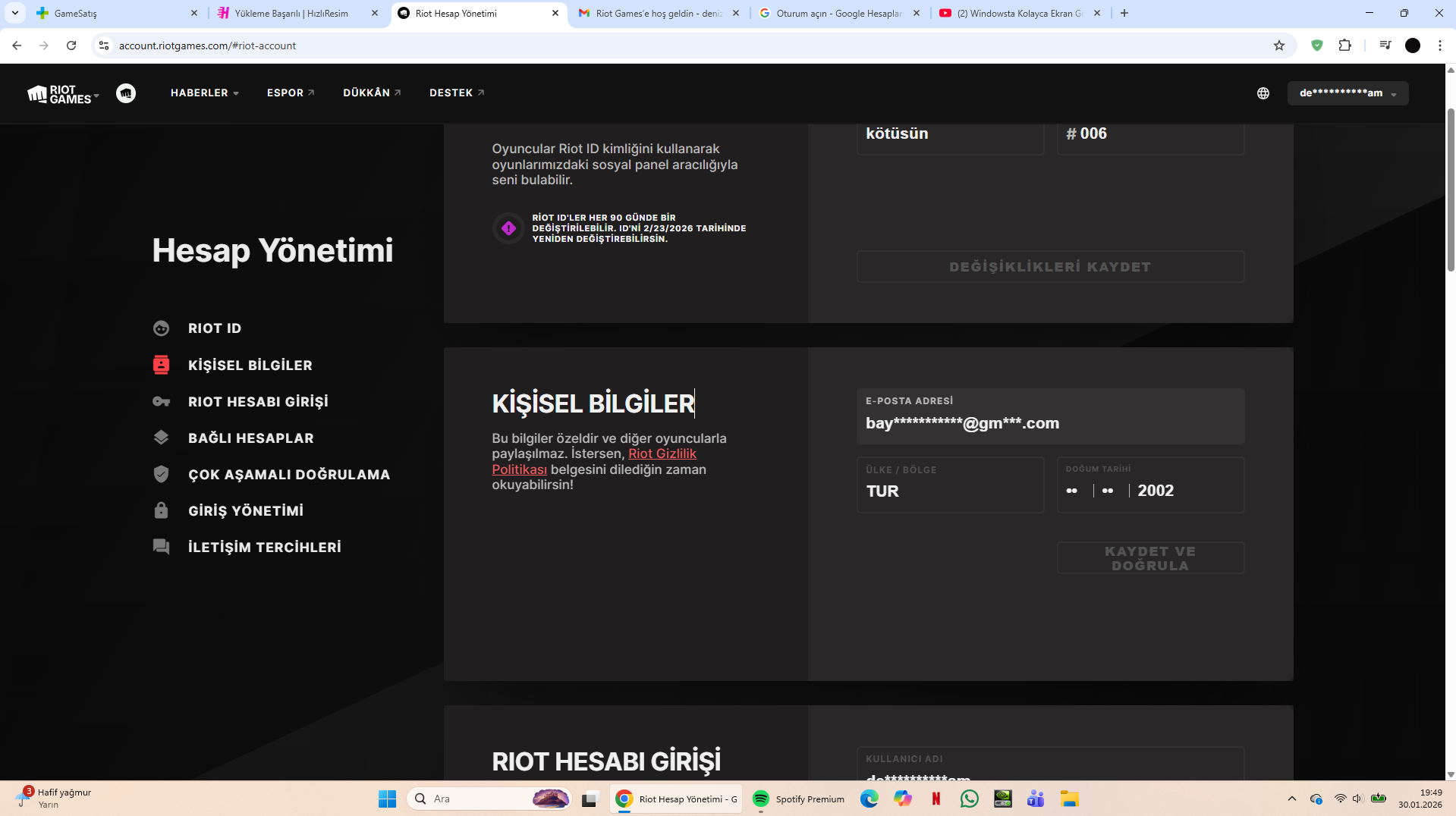Click the shield icon for Çok Aşamalı Doğrulama
This screenshot has width=1456, height=816.
point(161,474)
